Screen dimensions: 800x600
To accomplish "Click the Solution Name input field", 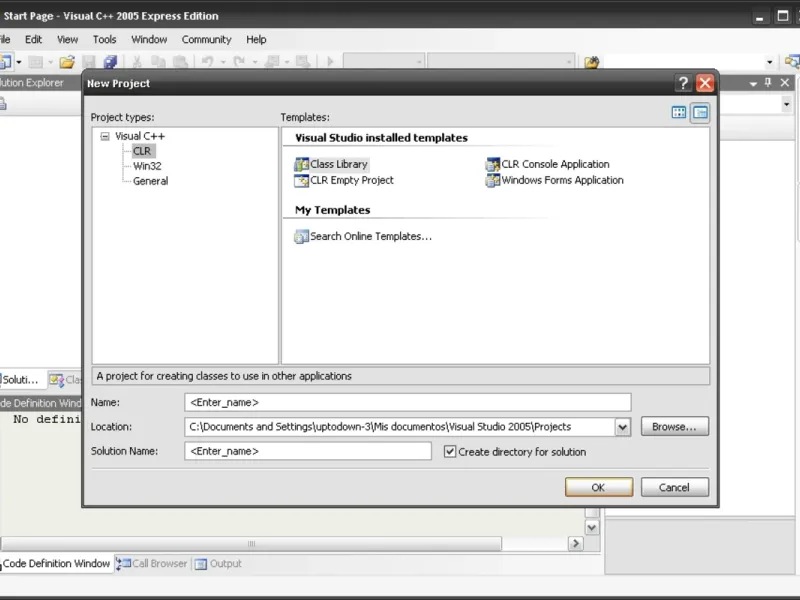I will tap(308, 451).
